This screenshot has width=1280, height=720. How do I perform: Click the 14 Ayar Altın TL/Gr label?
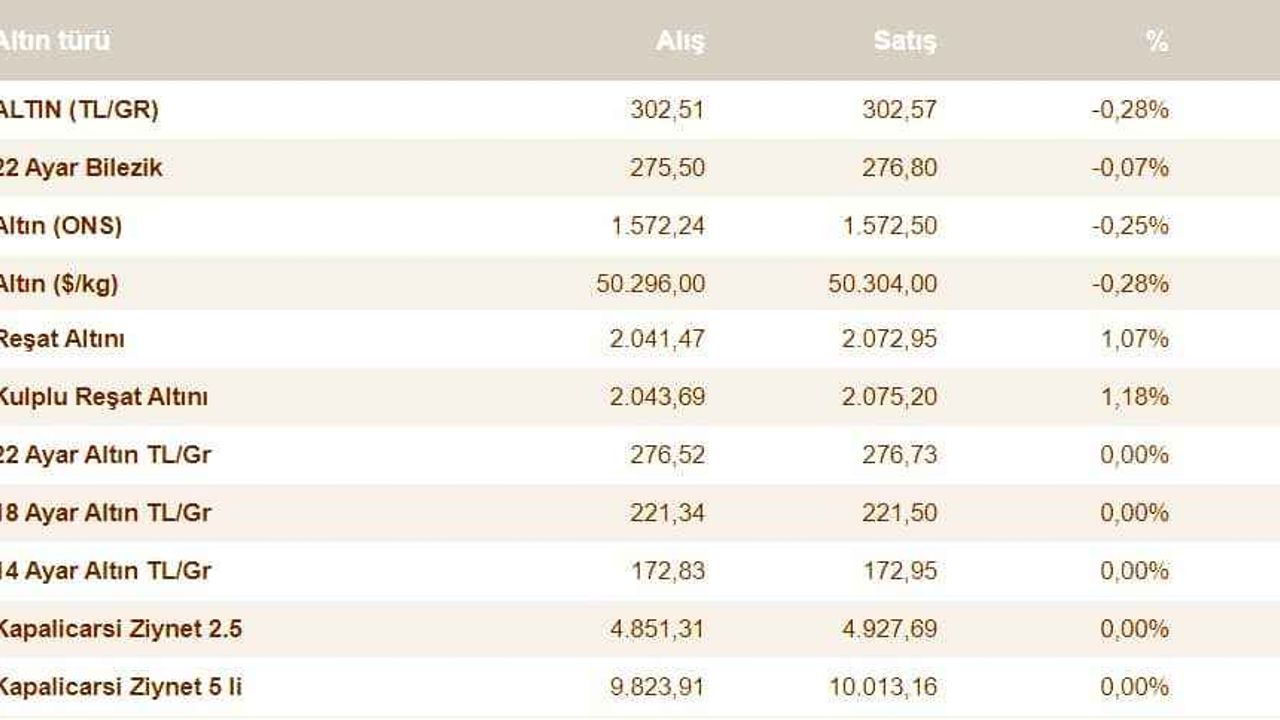tap(105, 571)
